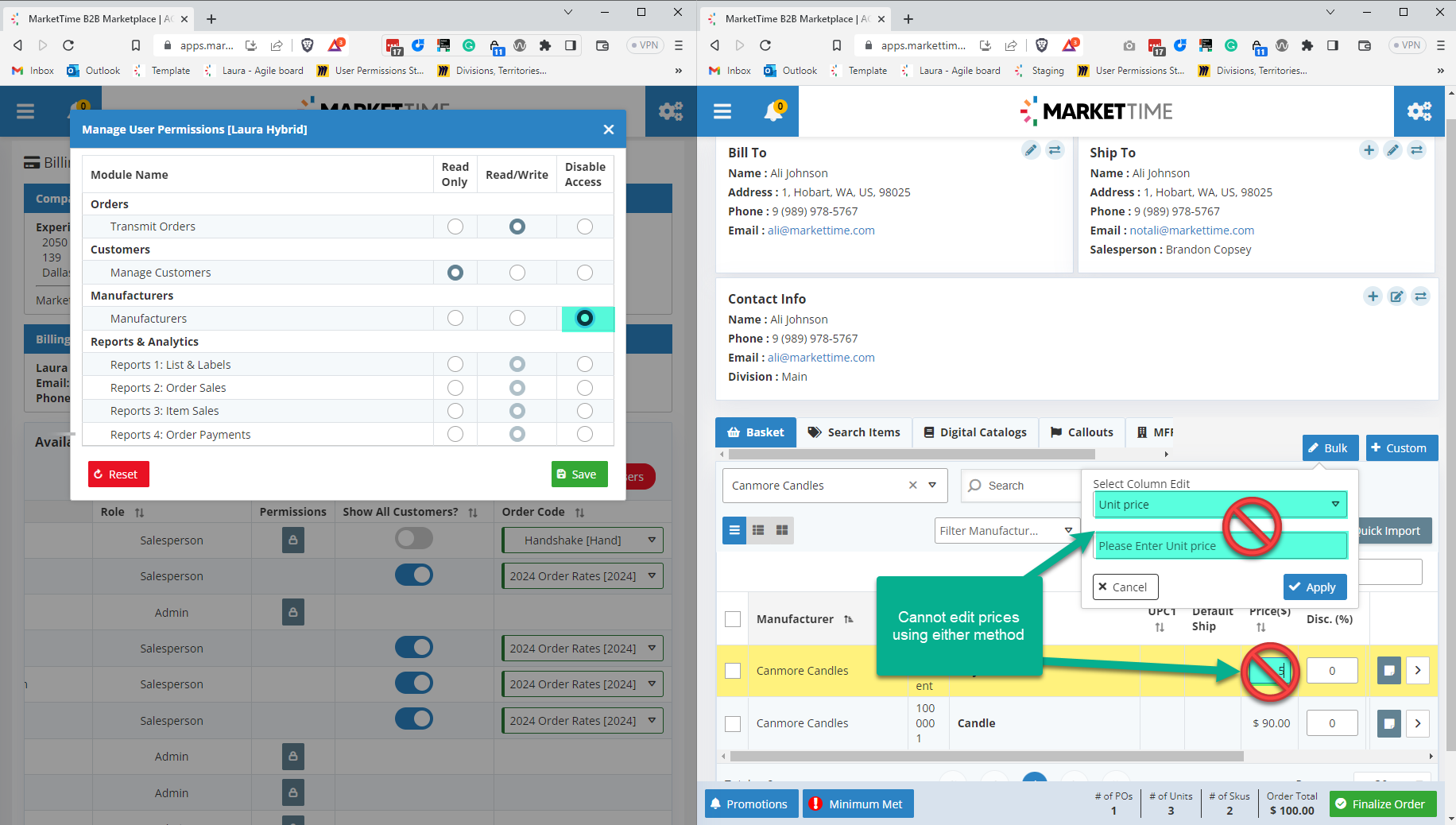Click the Contact Info swap arrows icon
This screenshot has height=825, width=1456.
click(x=1420, y=296)
